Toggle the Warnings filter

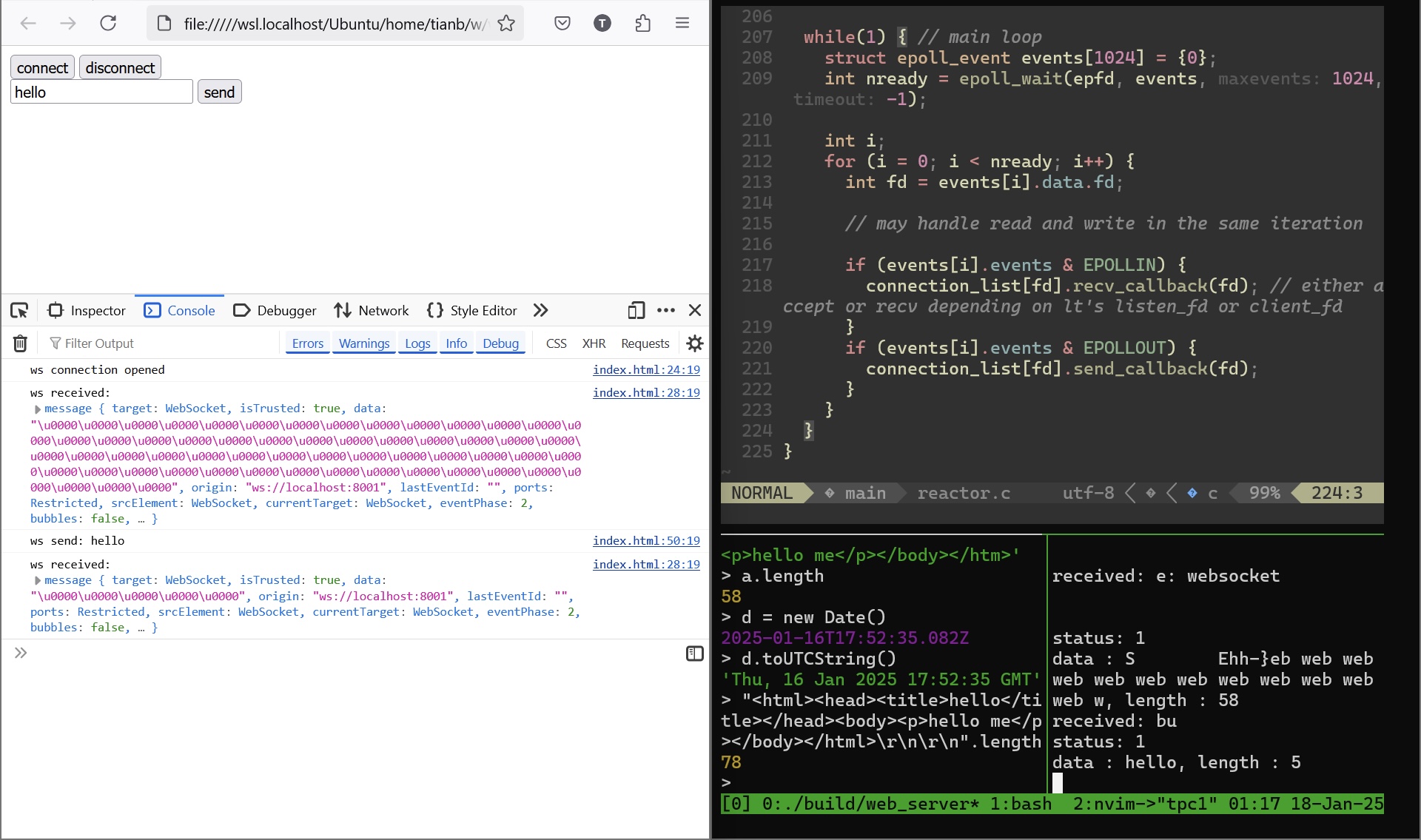(x=363, y=343)
